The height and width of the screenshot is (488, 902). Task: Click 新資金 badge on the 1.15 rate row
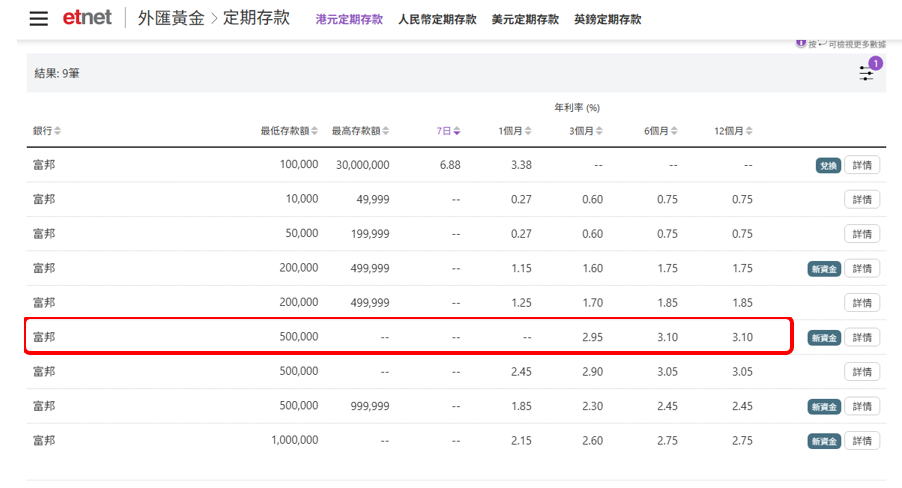(824, 269)
